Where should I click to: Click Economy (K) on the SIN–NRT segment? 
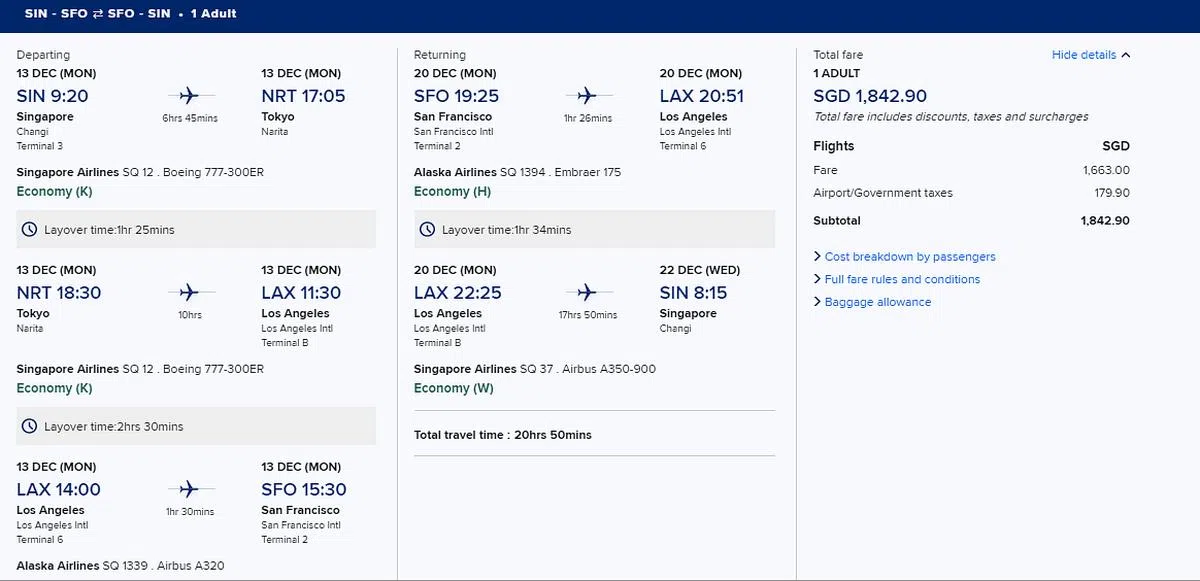[x=55, y=191]
